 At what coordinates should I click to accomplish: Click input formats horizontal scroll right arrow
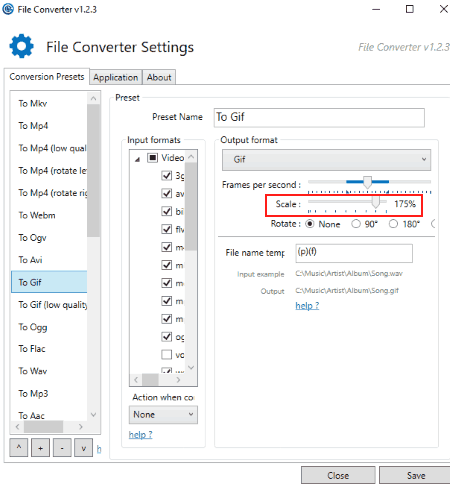(178, 379)
